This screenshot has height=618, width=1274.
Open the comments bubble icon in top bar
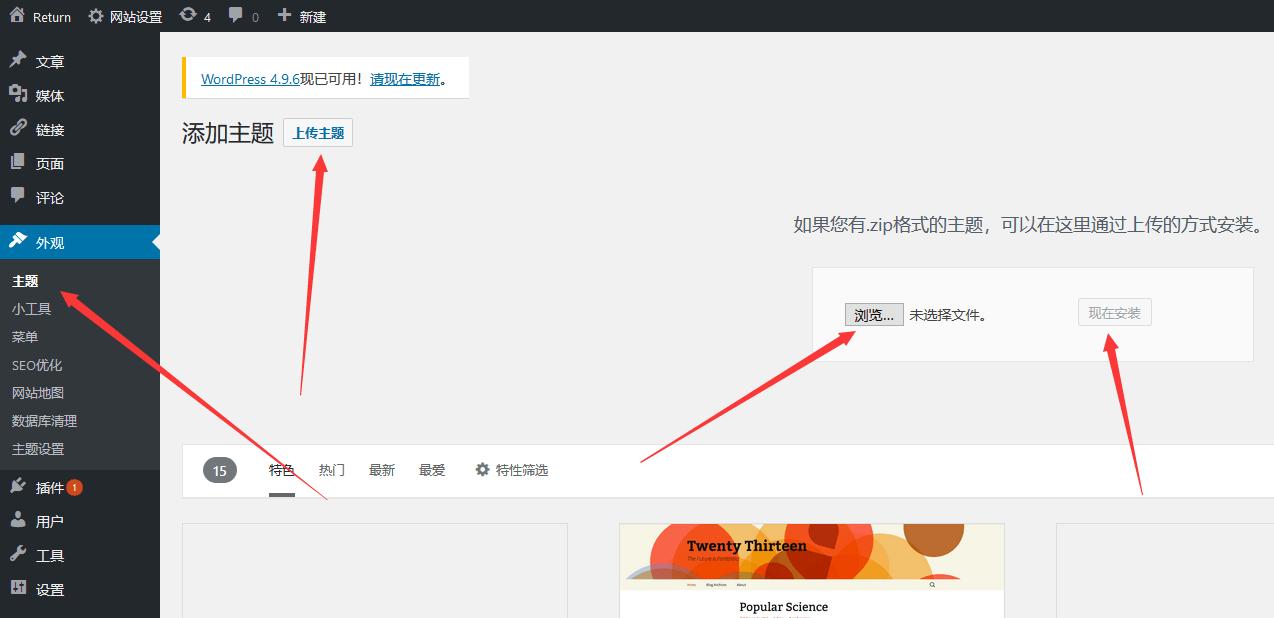pos(236,16)
